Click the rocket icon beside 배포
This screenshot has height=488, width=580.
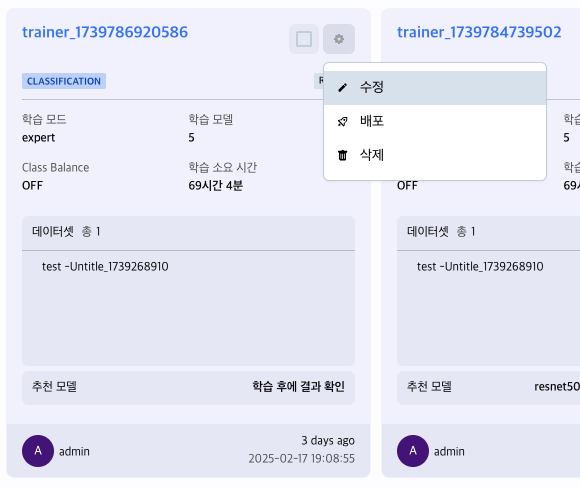[x=343, y=121]
